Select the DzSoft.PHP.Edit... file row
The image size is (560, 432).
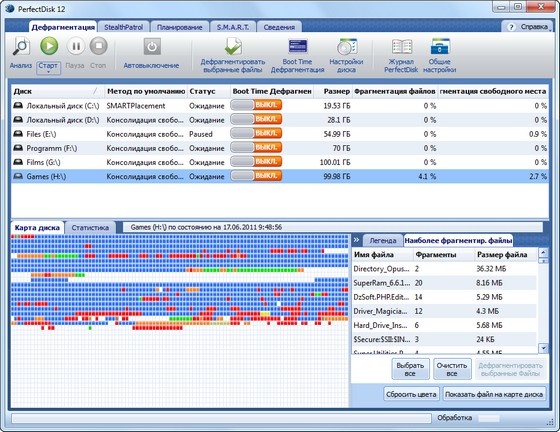coord(444,297)
